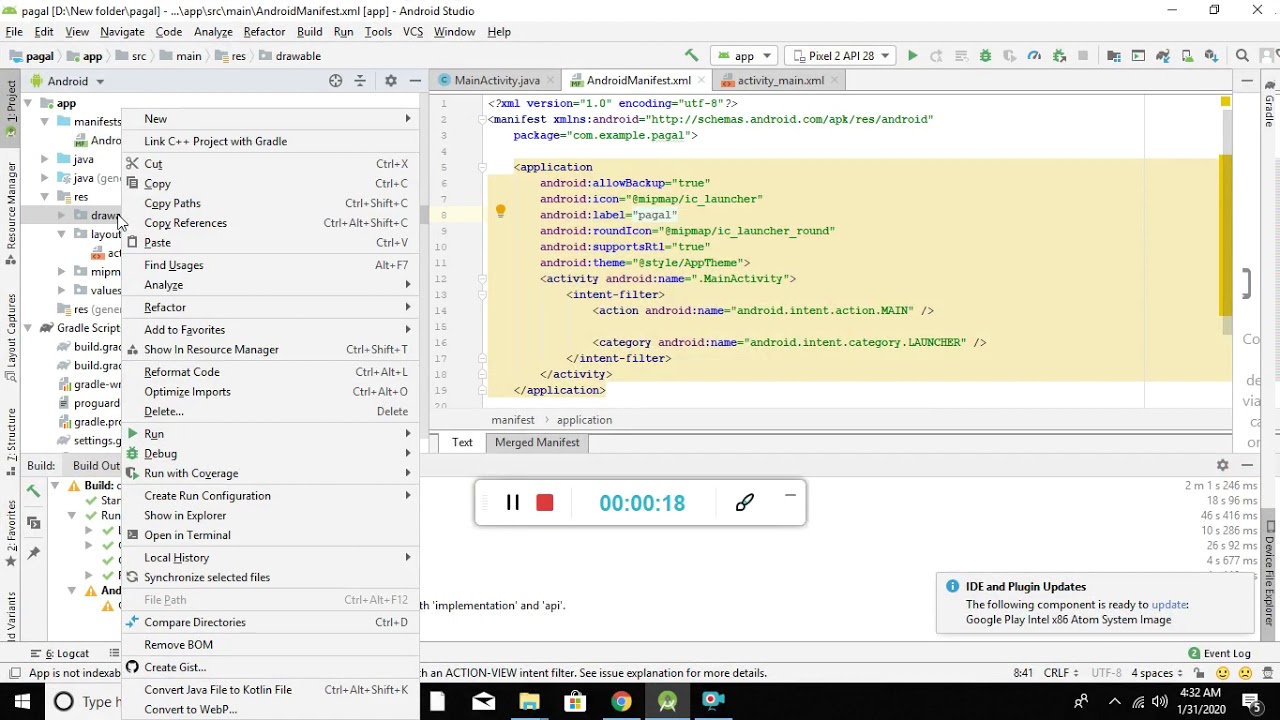Click the Chrome icon in Windows taskbar
1280x720 pixels.
click(x=621, y=701)
